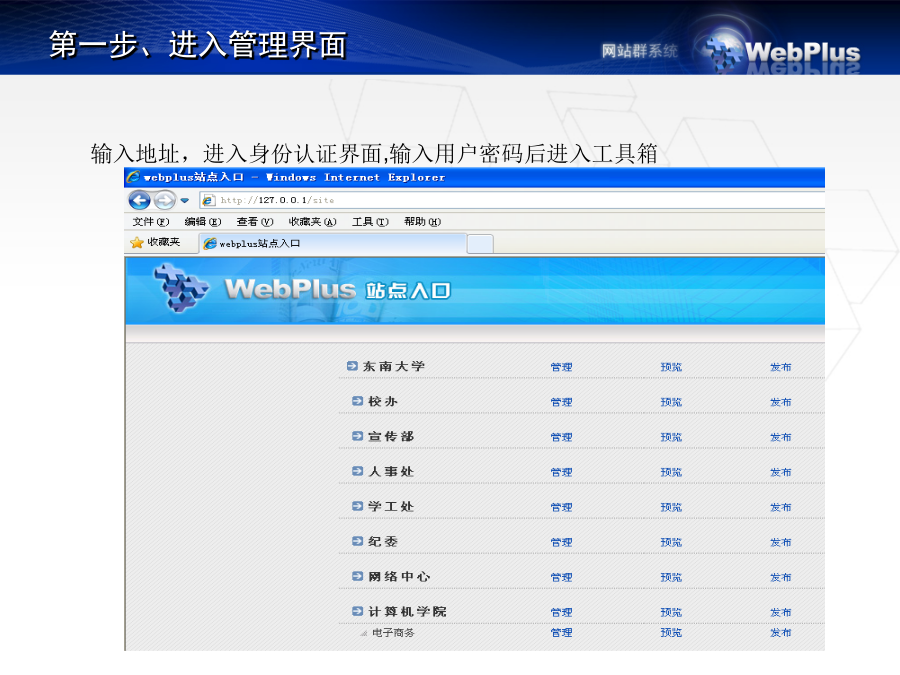Open the recent pages dropdown arrow
This screenshot has height=675, width=900.
coord(184,200)
